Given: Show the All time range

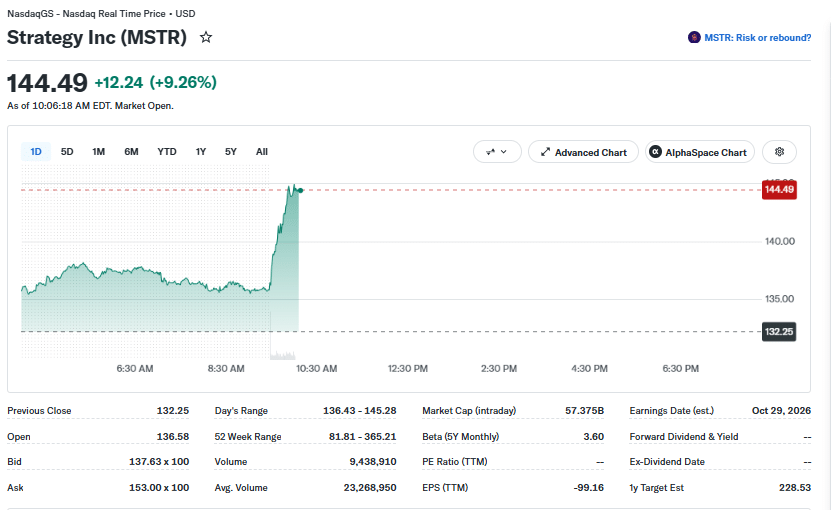Looking at the screenshot, I should pyautogui.click(x=262, y=152).
